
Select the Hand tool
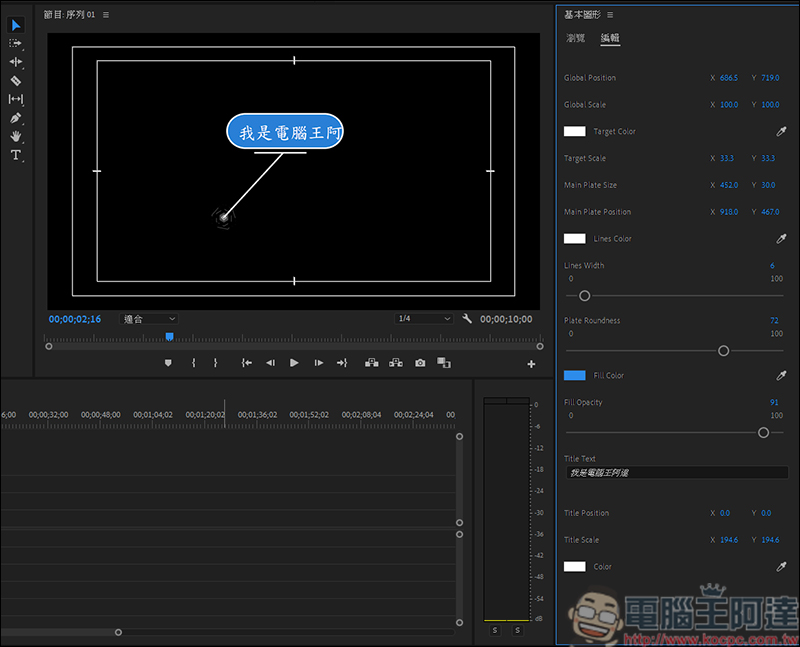pos(16,136)
